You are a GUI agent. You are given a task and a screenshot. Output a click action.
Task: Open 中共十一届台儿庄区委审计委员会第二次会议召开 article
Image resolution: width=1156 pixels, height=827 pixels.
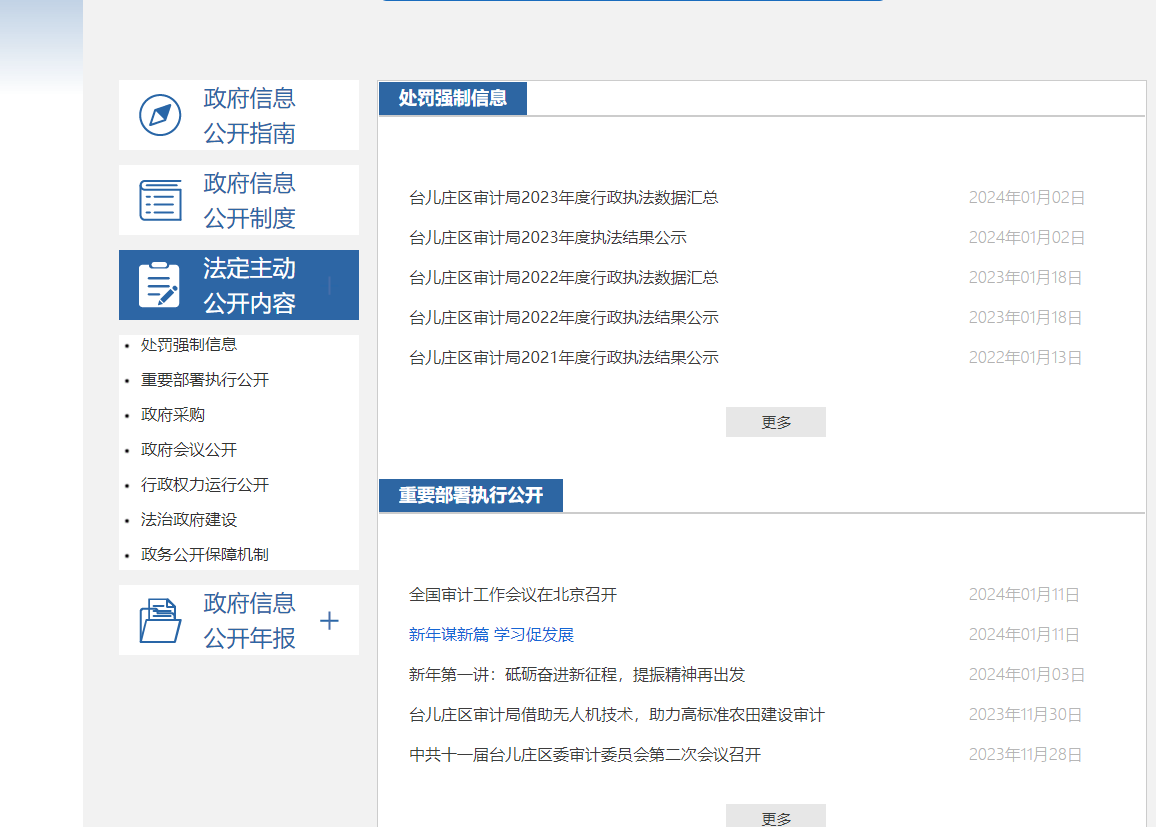[585, 755]
